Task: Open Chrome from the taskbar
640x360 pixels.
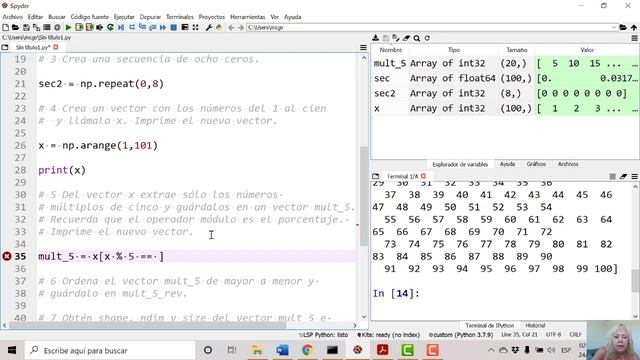Action: [x=307, y=350]
